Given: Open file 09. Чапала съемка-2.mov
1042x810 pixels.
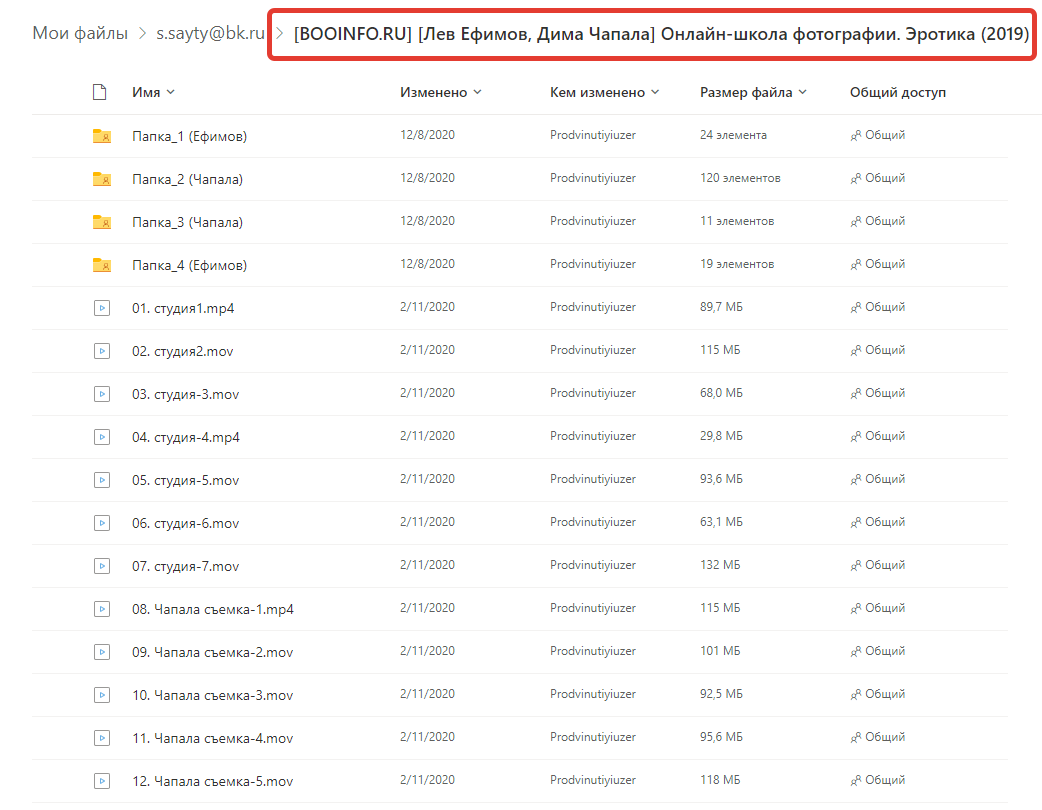Looking at the screenshot, I should 213,653.
